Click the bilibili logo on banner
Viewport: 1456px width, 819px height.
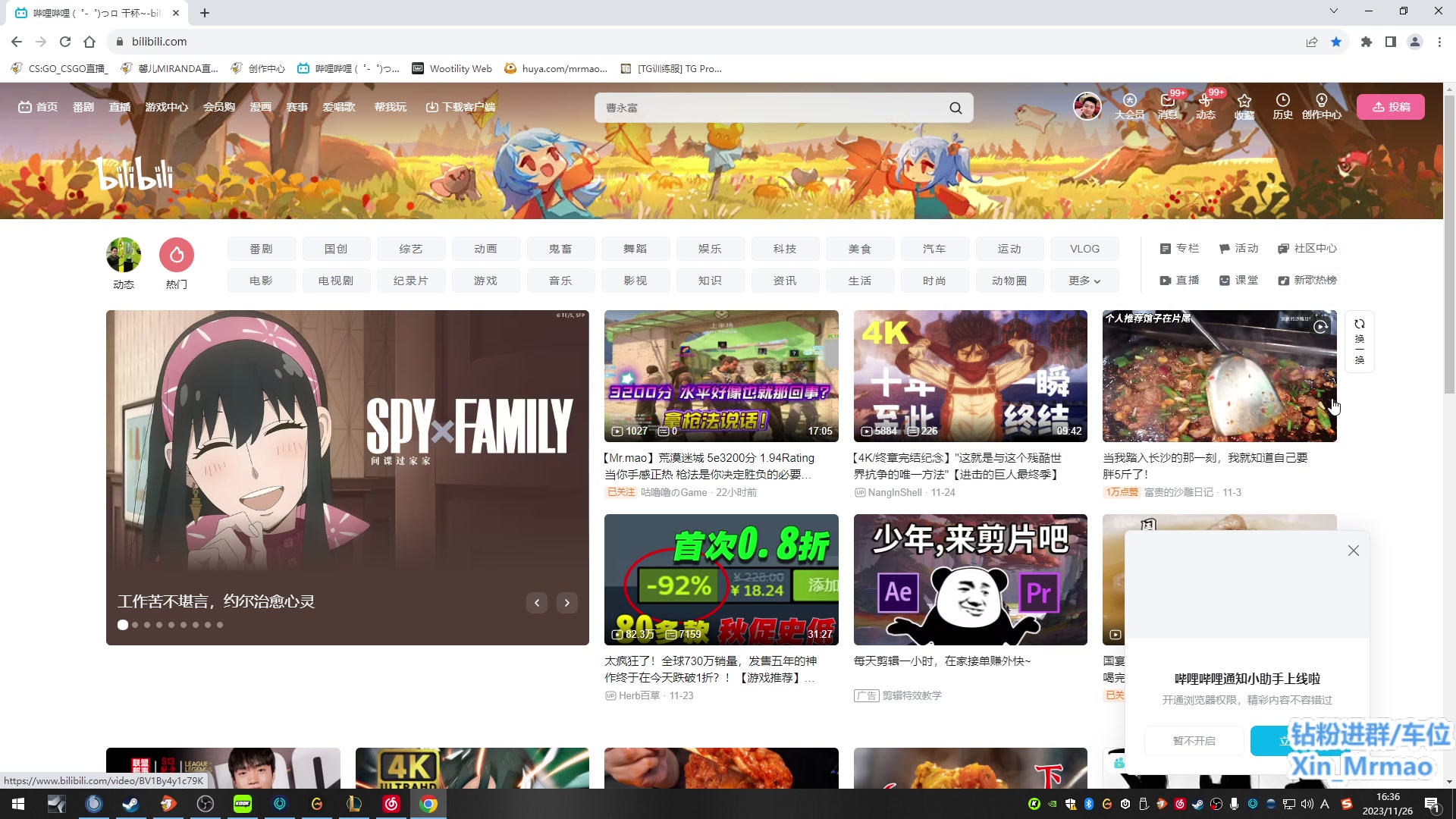pyautogui.click(x=136, y=174)
